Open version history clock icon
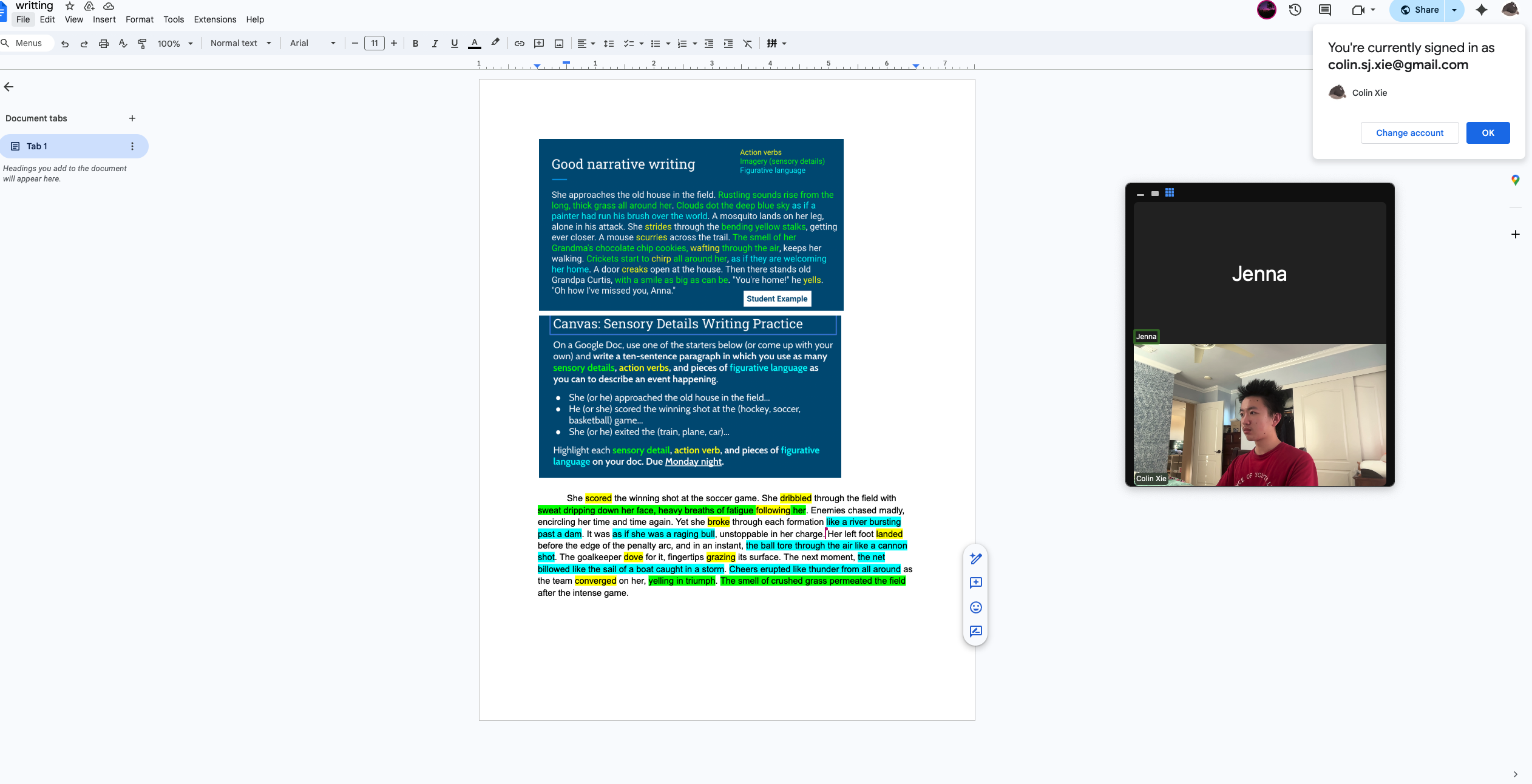 pos(1295,10)
